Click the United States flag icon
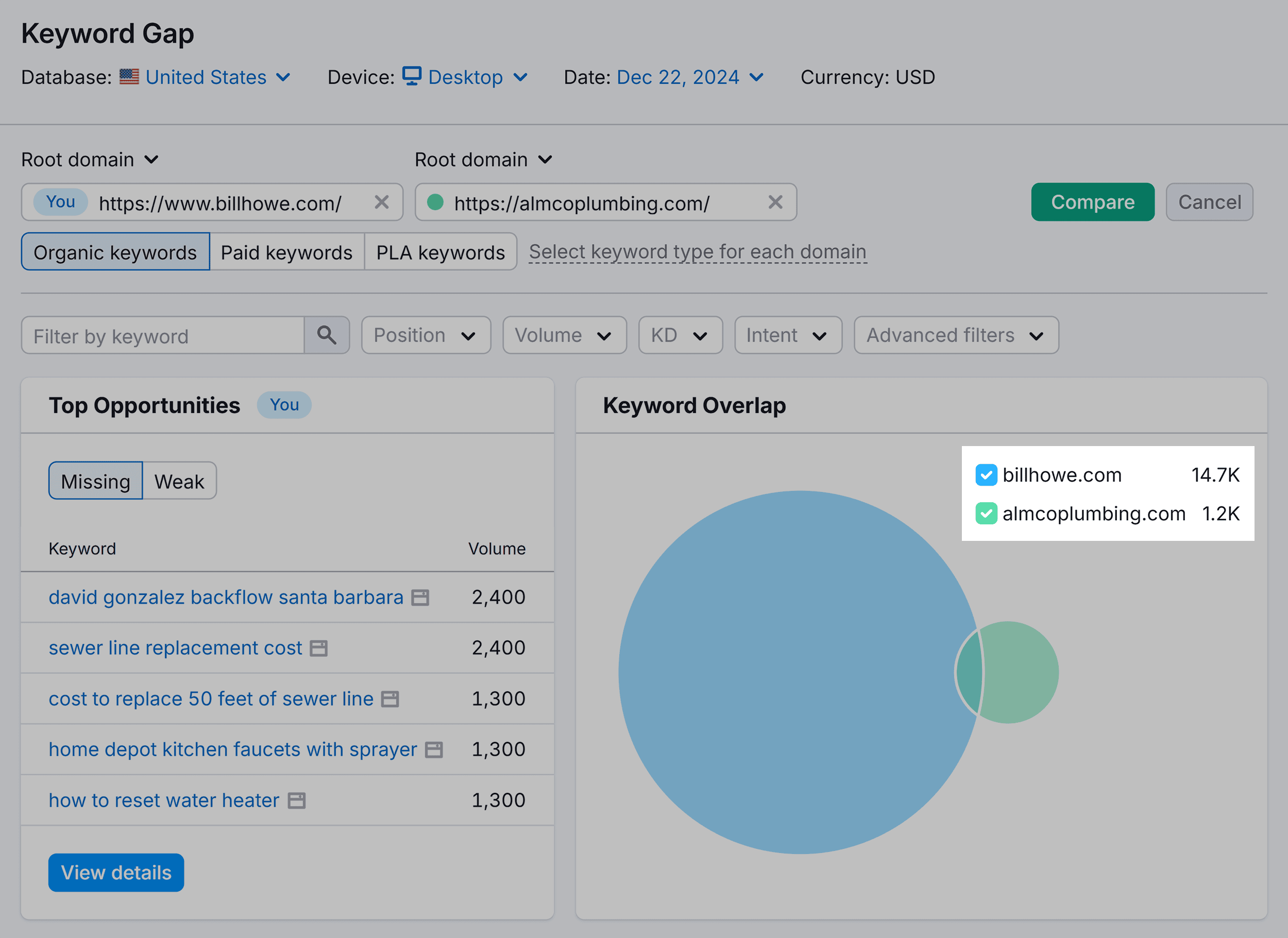This screenshot has height=938, width=1288. tap(129, 77)
